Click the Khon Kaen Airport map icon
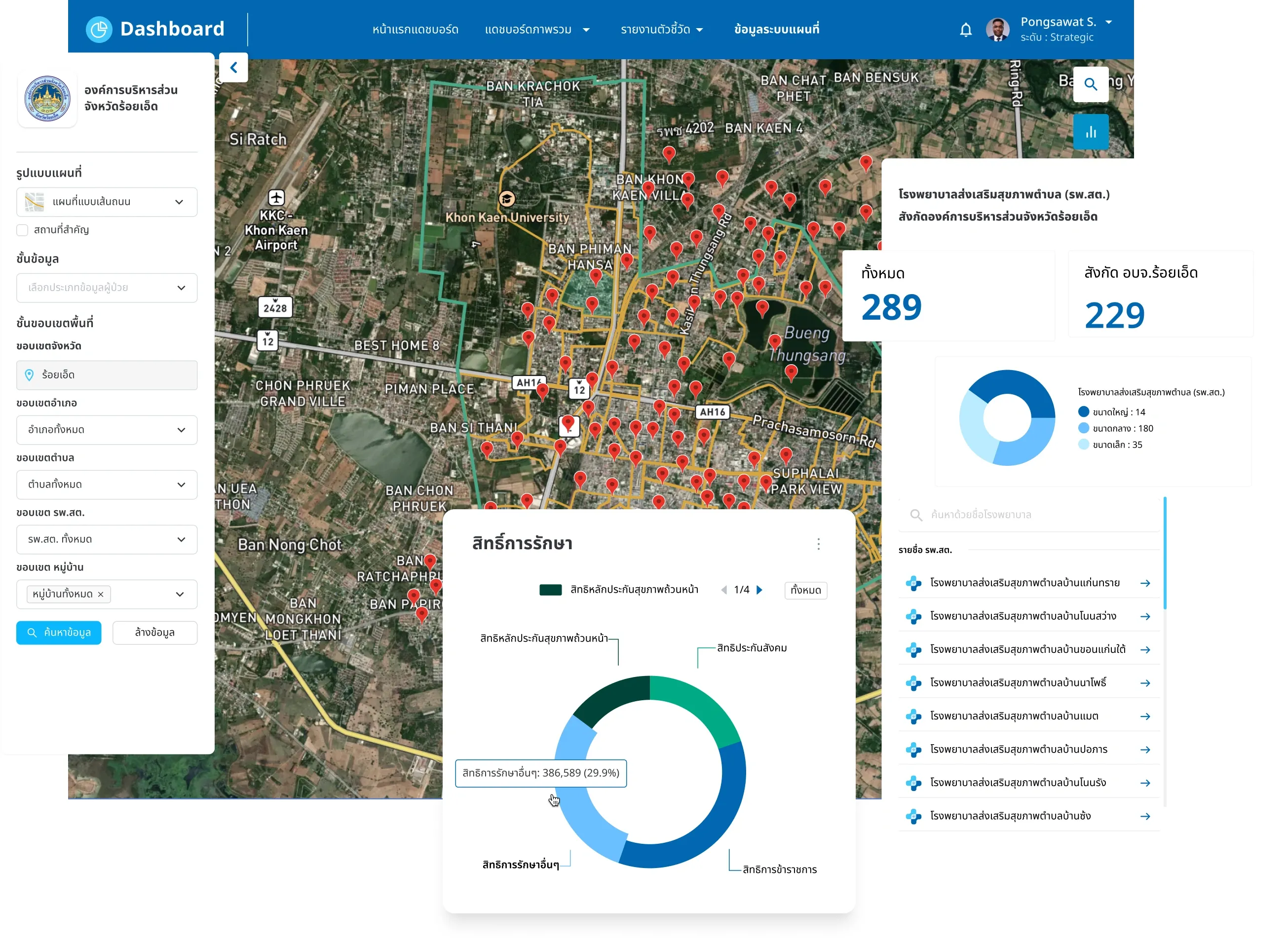 276,197
